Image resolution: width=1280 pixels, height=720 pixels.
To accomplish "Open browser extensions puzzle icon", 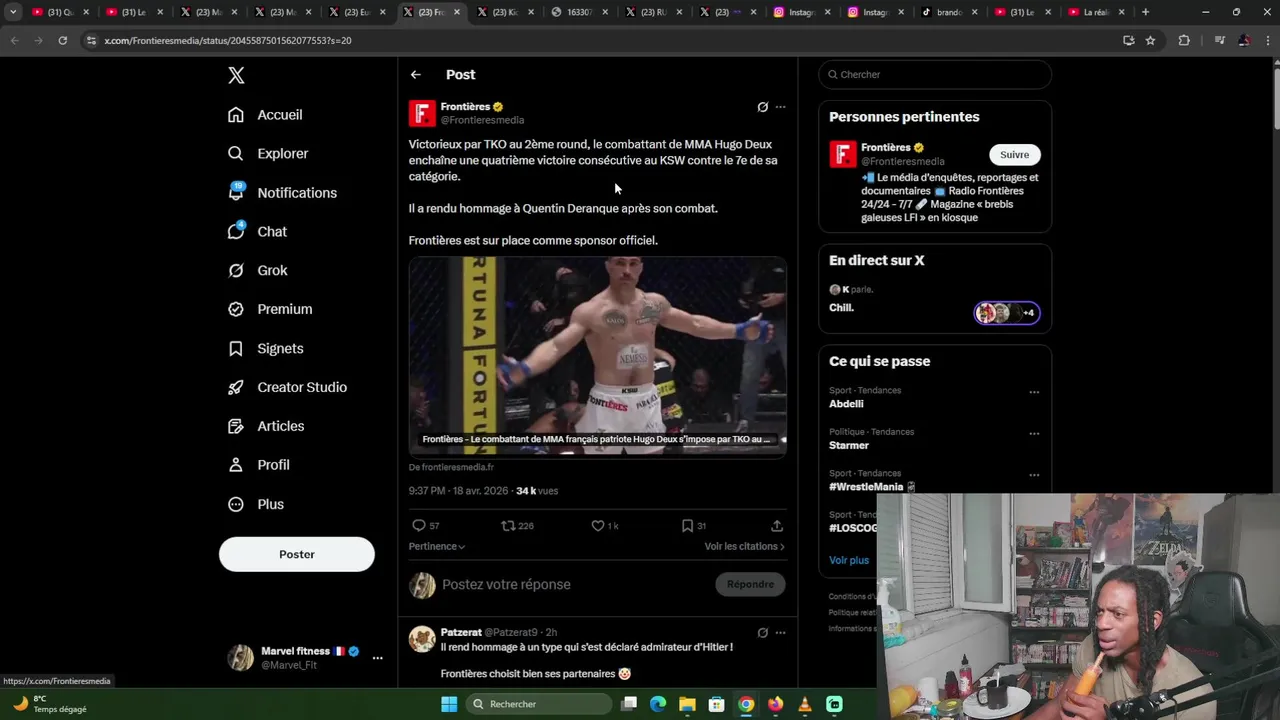I will 1184,40.
